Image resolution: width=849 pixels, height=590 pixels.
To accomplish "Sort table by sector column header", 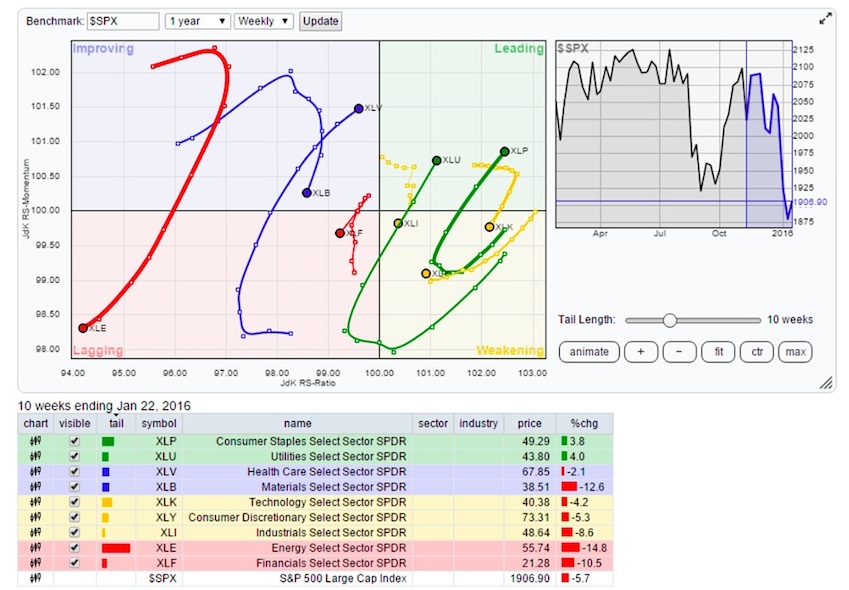I will click(433, 423).
